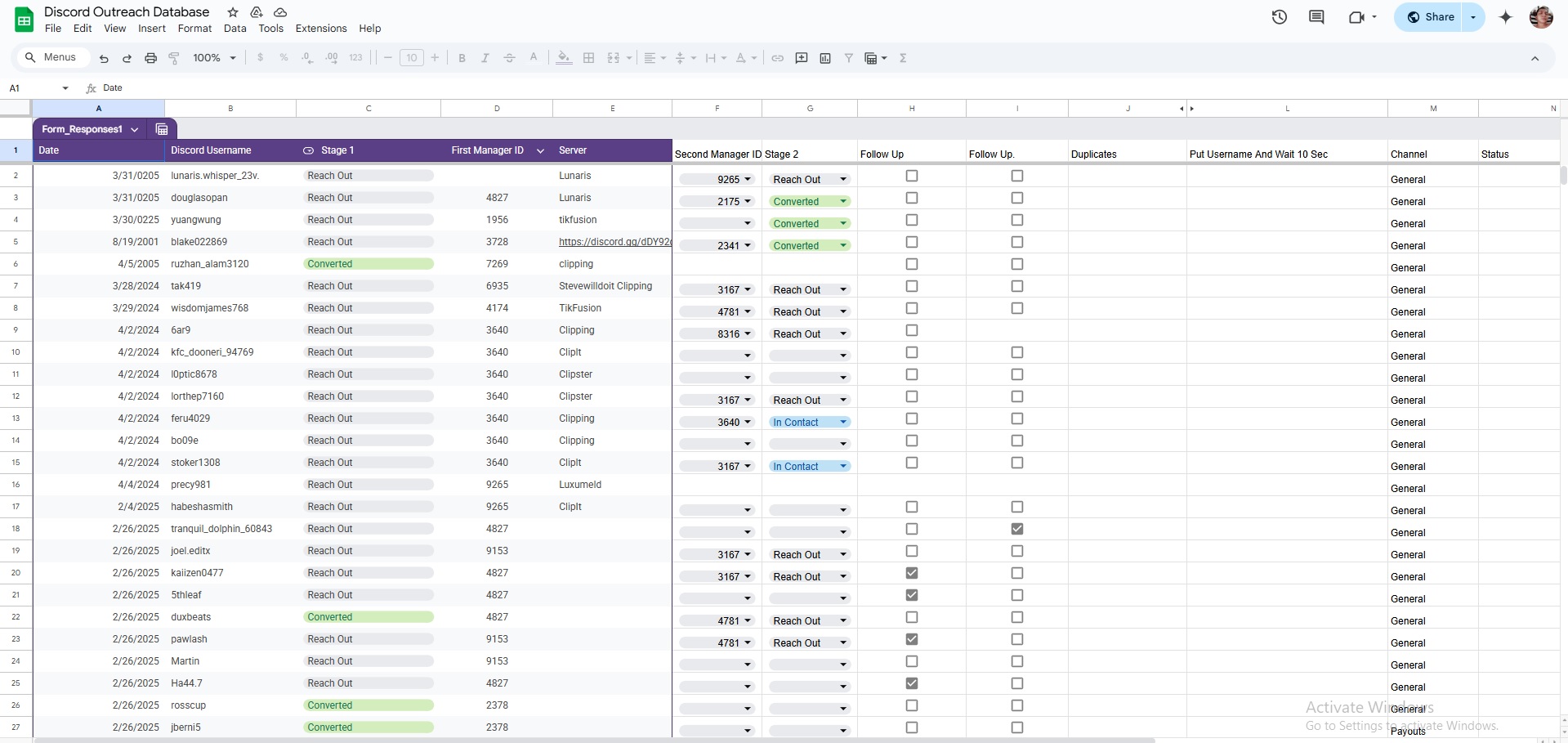Uncheck Follow Up checkbox for kaiizen0477 row
The width and height of the screenshot is (1568, 743).
coord(912,573)
